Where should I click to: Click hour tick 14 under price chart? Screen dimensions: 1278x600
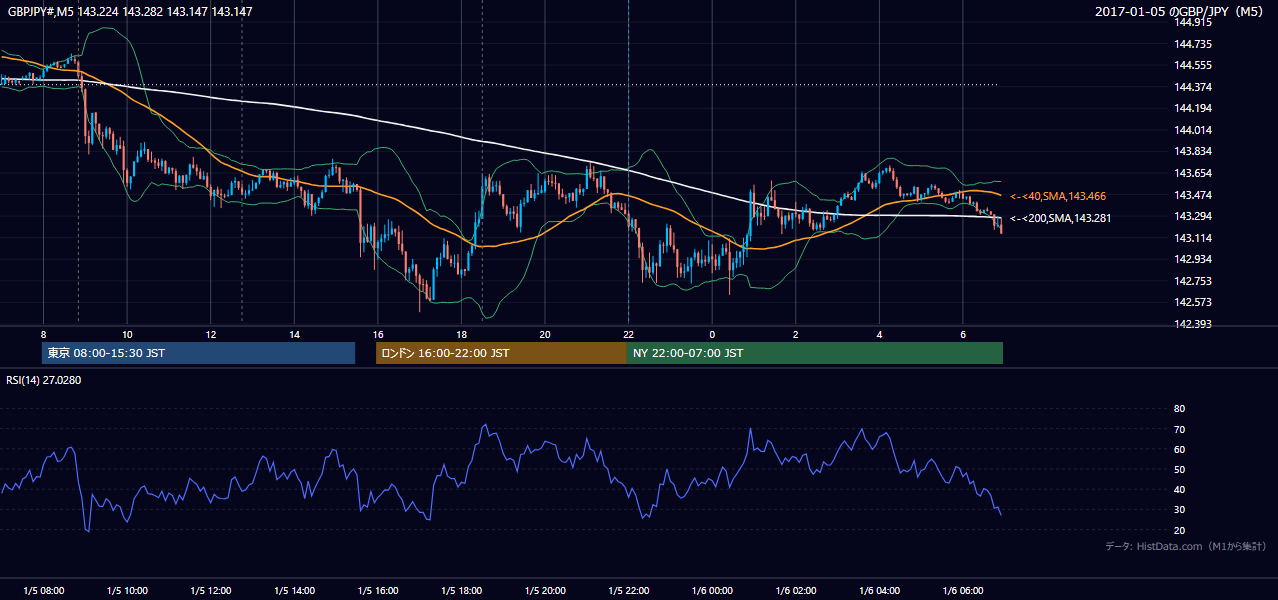click(294, 334)
